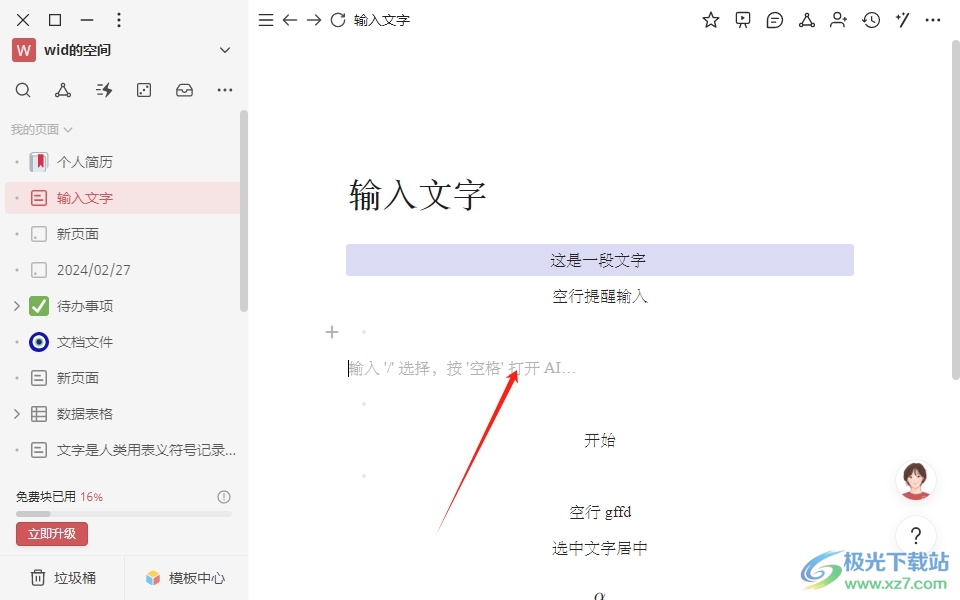The height and width of the screenshot is (600, 960).
Task: Click the 输入文字 breadcrumb title
Action: pos(381,20)
